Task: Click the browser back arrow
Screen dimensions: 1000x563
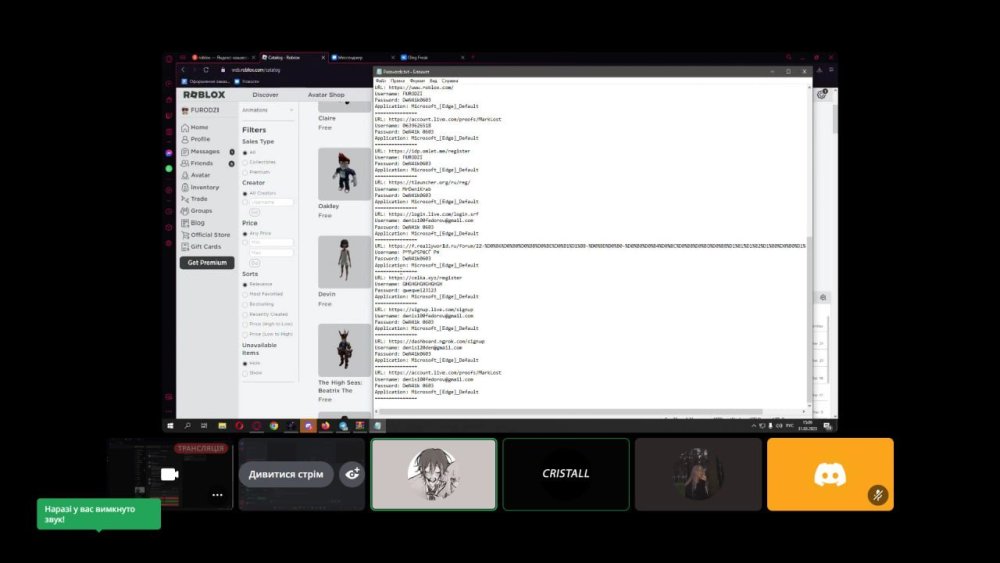Action: [183, 69]
